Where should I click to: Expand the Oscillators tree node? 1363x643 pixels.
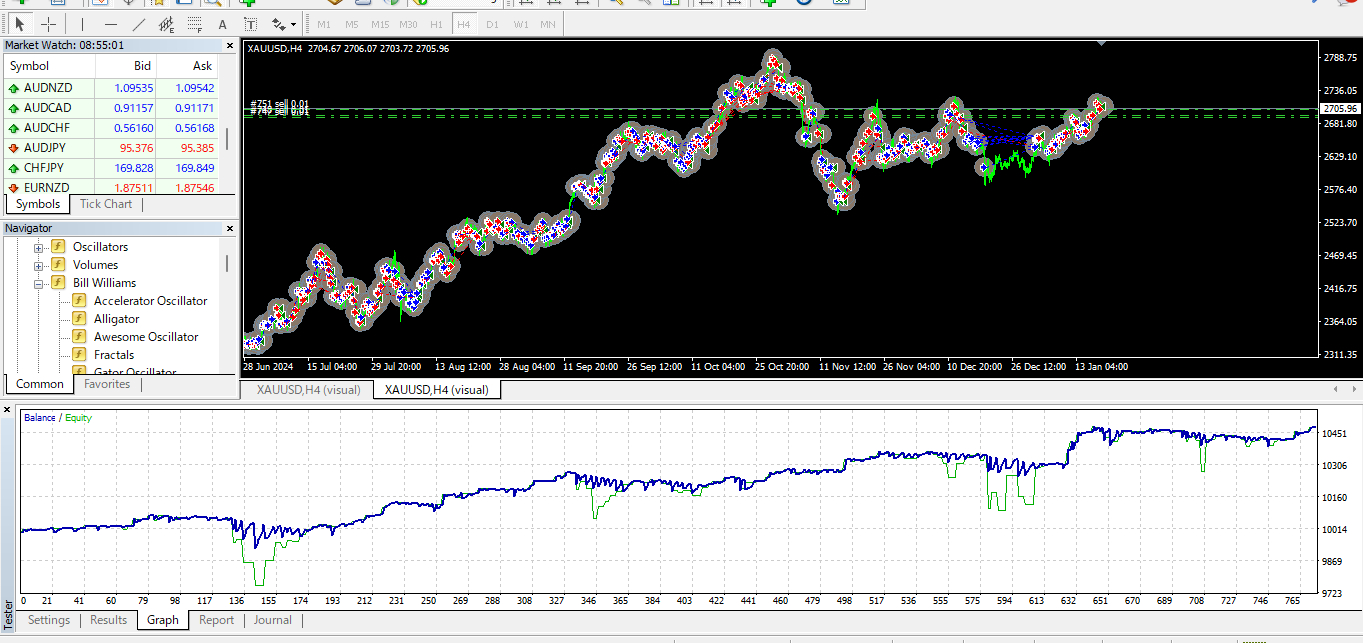[39, 248]
